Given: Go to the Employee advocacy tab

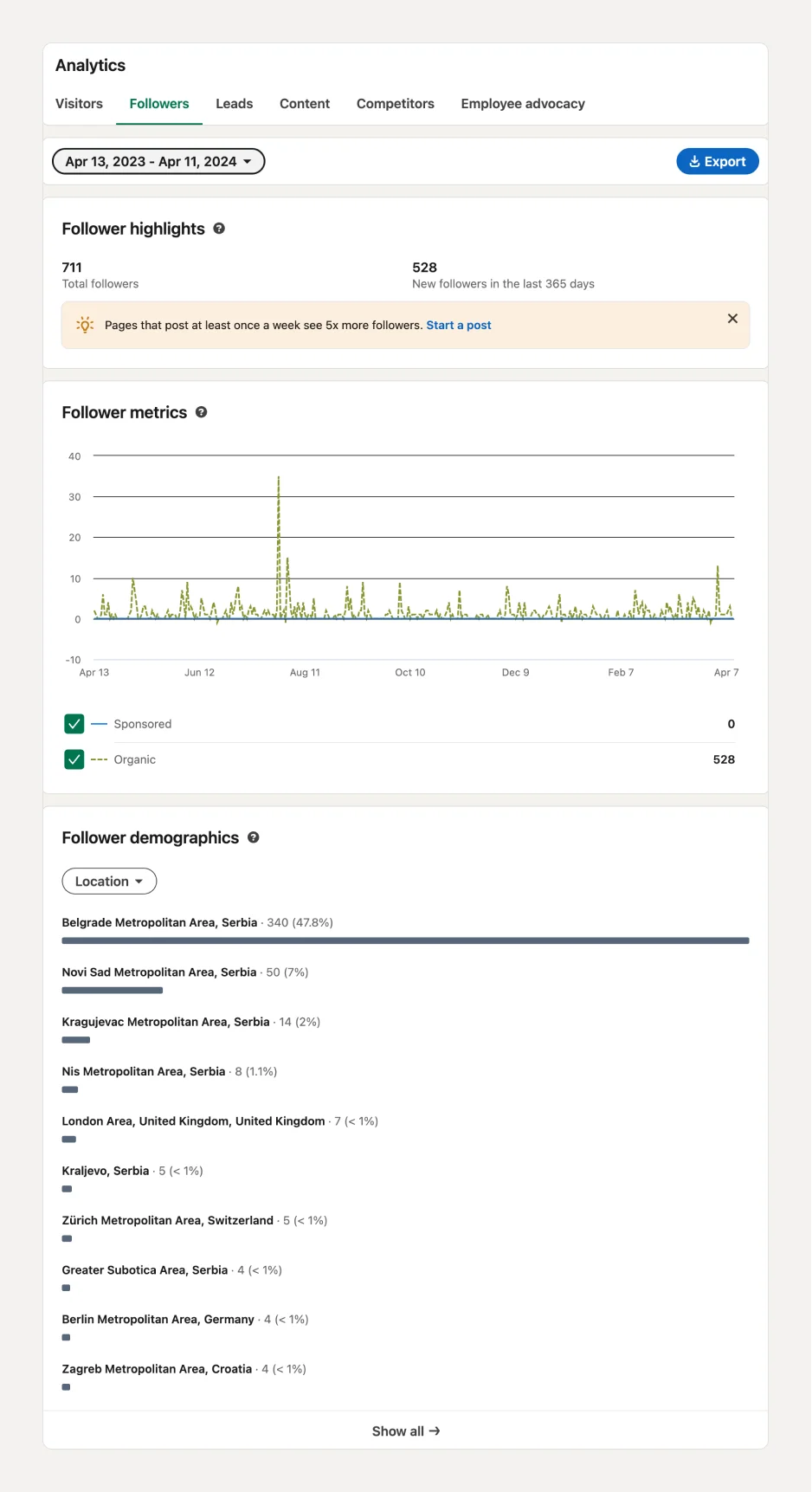Looking at the screenshot, I should click(x=523, y=104).
